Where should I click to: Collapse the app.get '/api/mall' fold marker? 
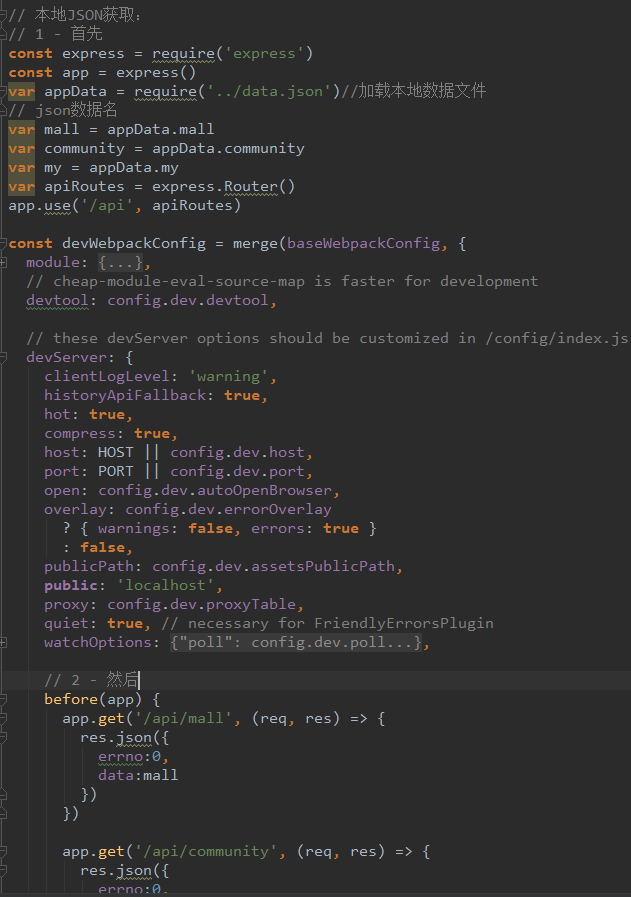point(2,719)
